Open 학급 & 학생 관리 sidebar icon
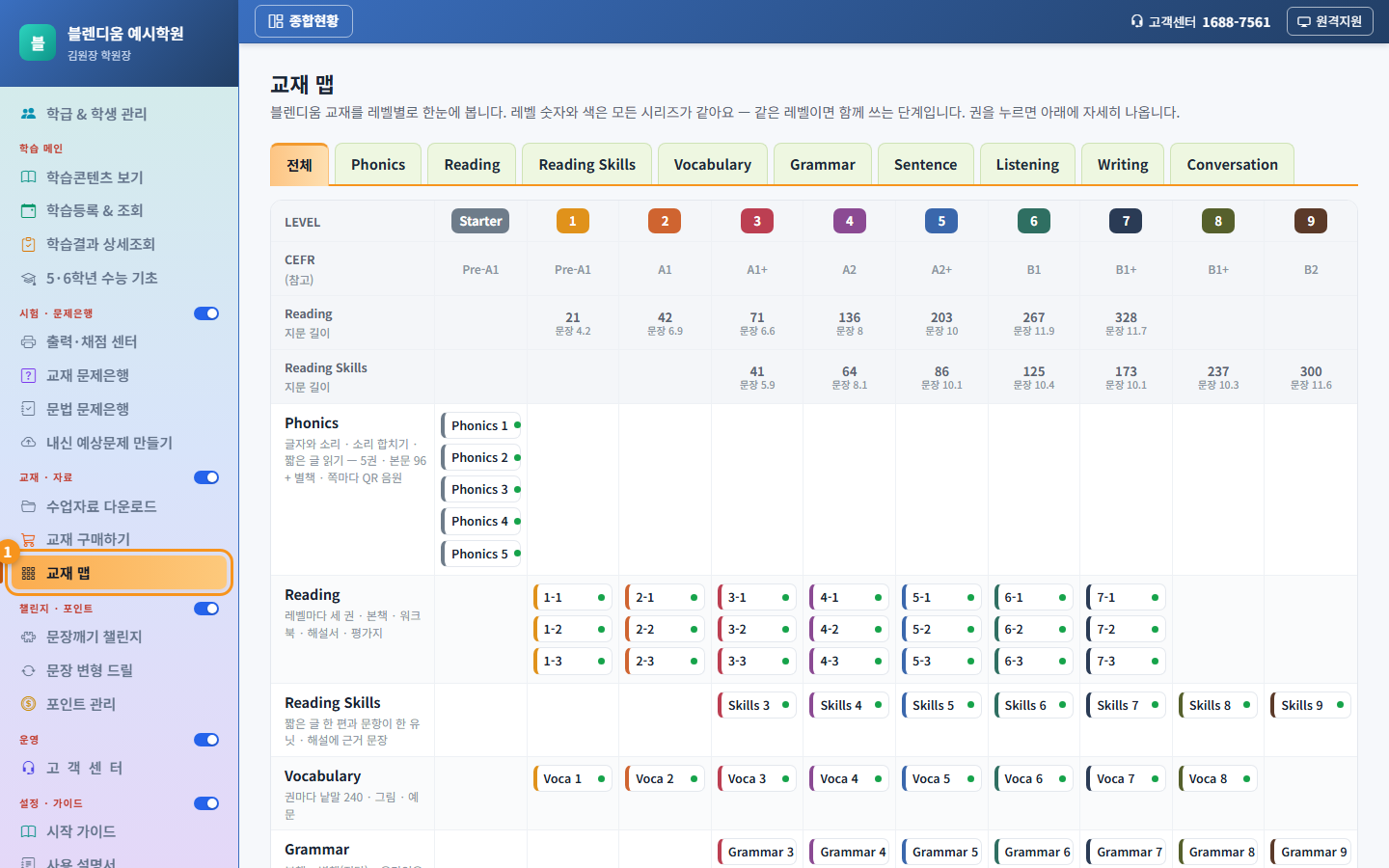This screenshot has width=1389, height=868. [x=29, y=114]
